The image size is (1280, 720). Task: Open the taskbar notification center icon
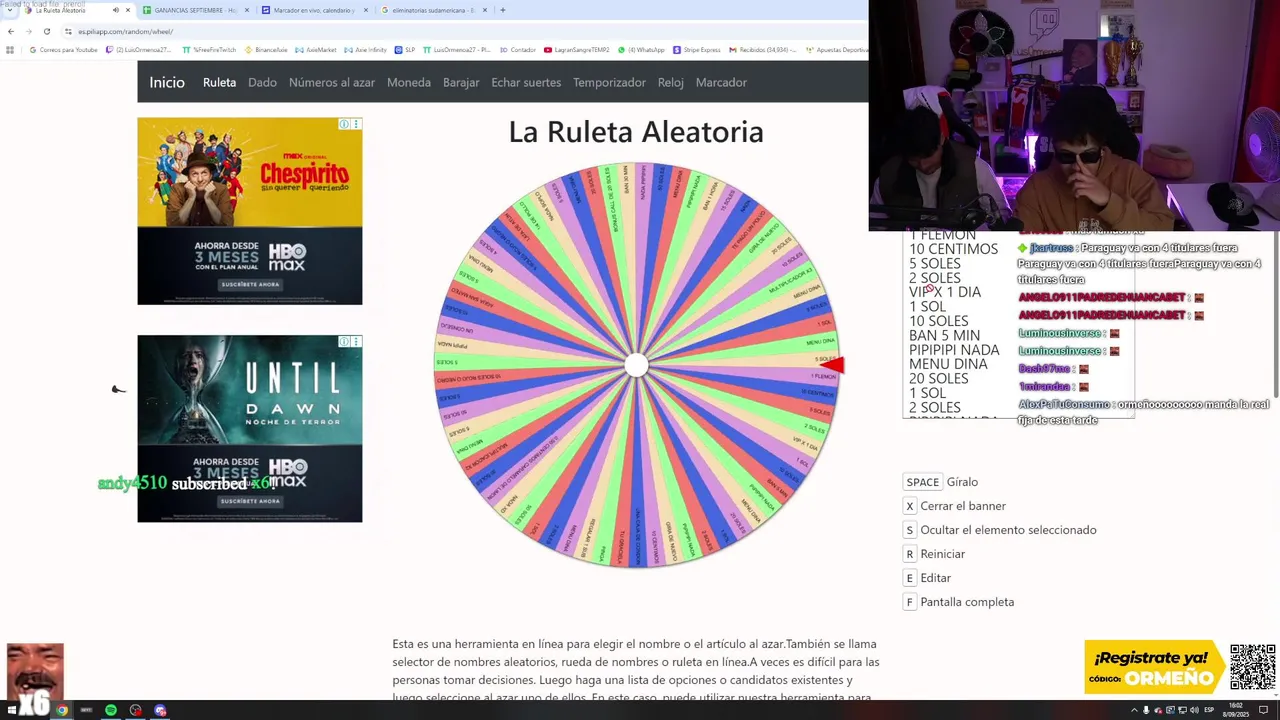tap(1263, 710)
